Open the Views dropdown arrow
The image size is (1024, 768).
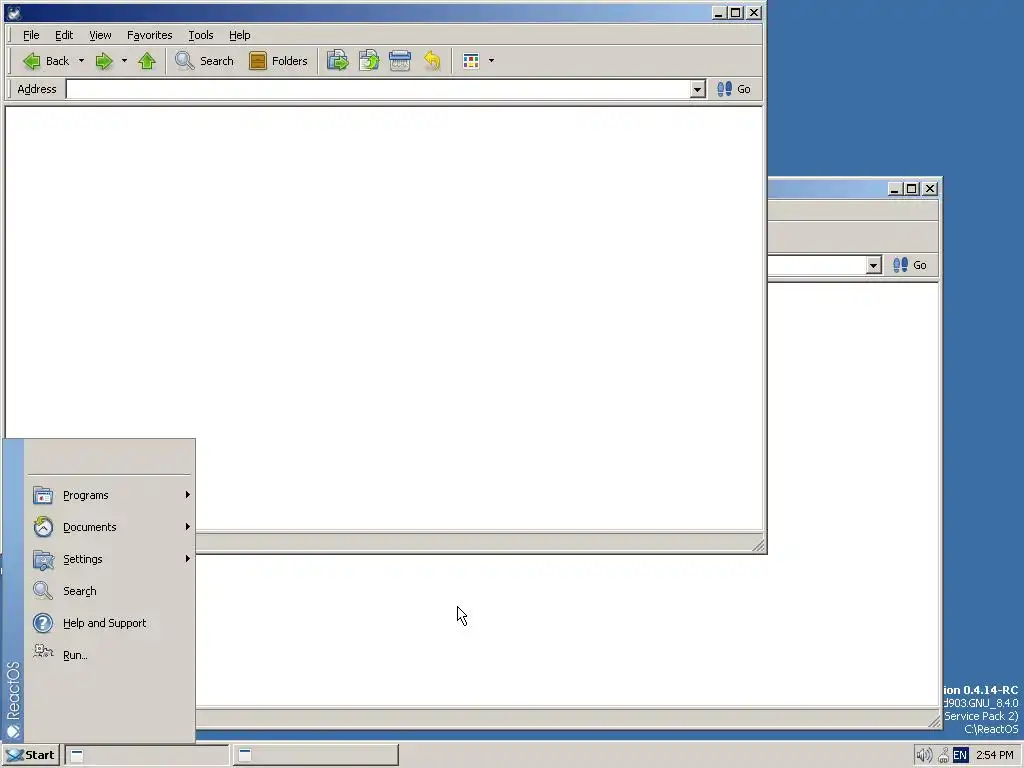(x=491, y=61)
